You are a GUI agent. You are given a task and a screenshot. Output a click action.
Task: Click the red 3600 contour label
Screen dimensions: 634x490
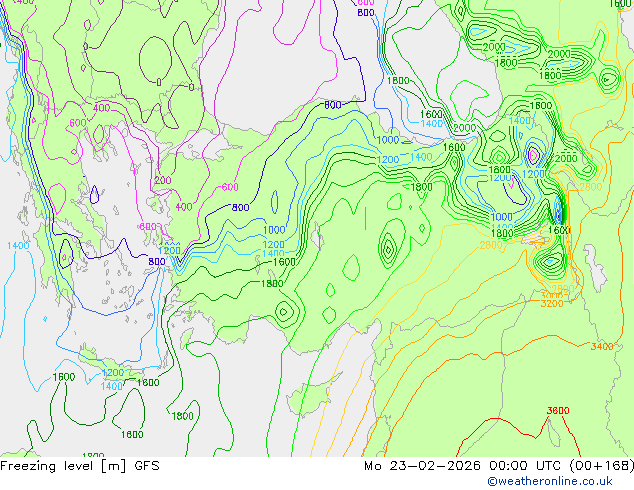click(558, 411)
